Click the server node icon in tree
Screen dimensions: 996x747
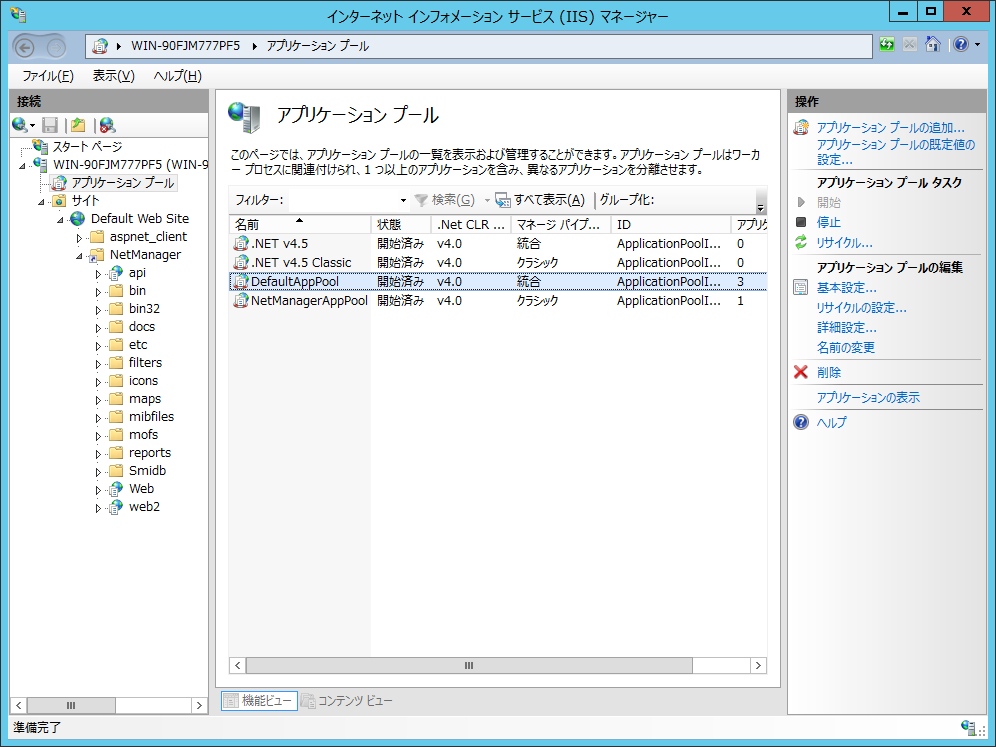[40, 165]
